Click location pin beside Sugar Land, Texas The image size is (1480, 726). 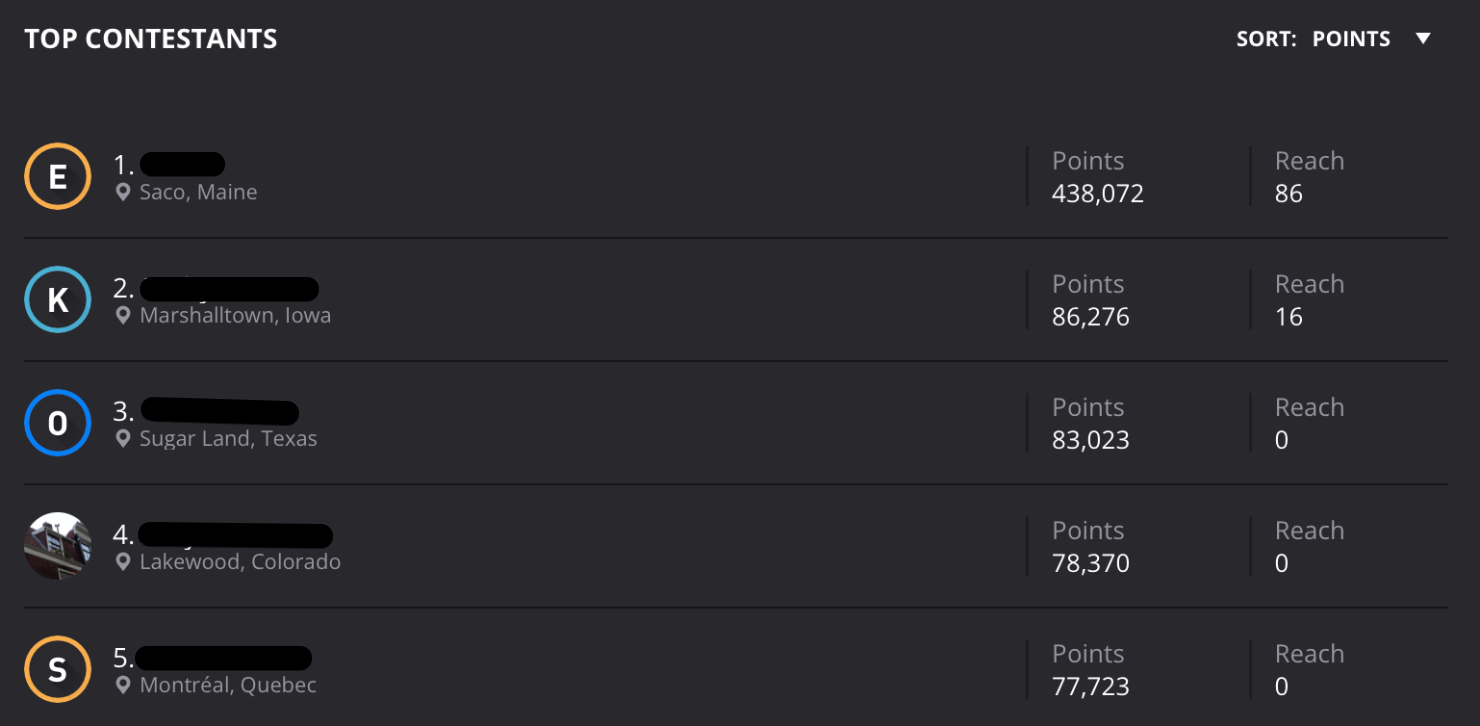click(123, 438)
